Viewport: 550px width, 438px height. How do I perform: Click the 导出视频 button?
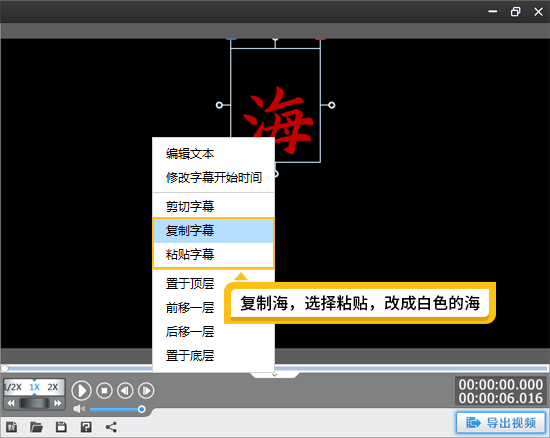coord(501,423)
